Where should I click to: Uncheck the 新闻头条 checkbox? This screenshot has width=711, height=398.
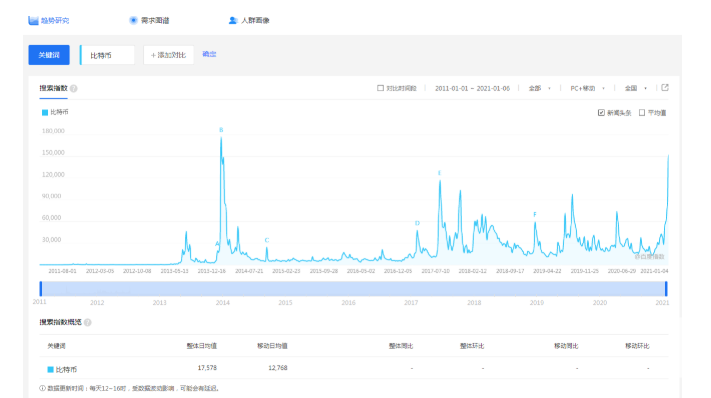pos(601,112)
